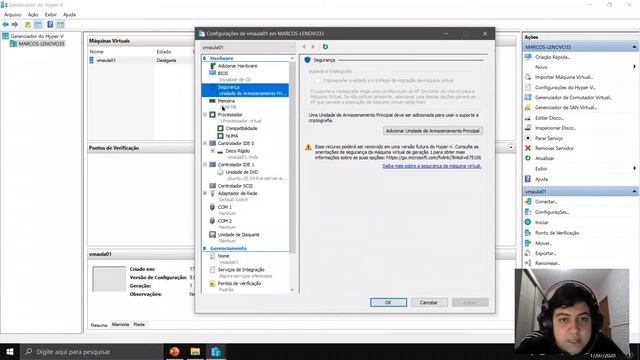640x360 pixels.
Task: Select Adicionar Hardware in the hardware tree
Action: [237, 66]
